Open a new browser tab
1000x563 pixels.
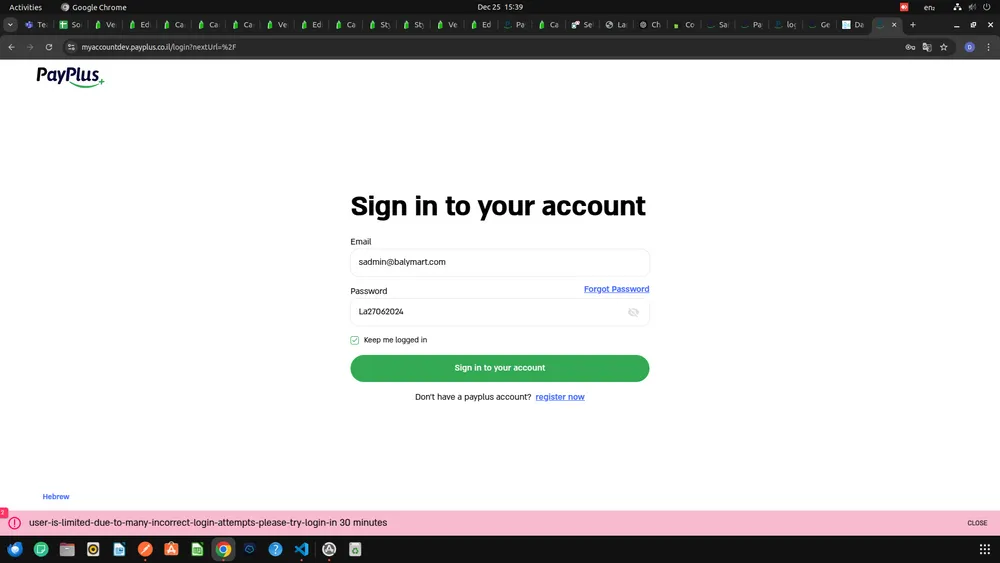912,25
